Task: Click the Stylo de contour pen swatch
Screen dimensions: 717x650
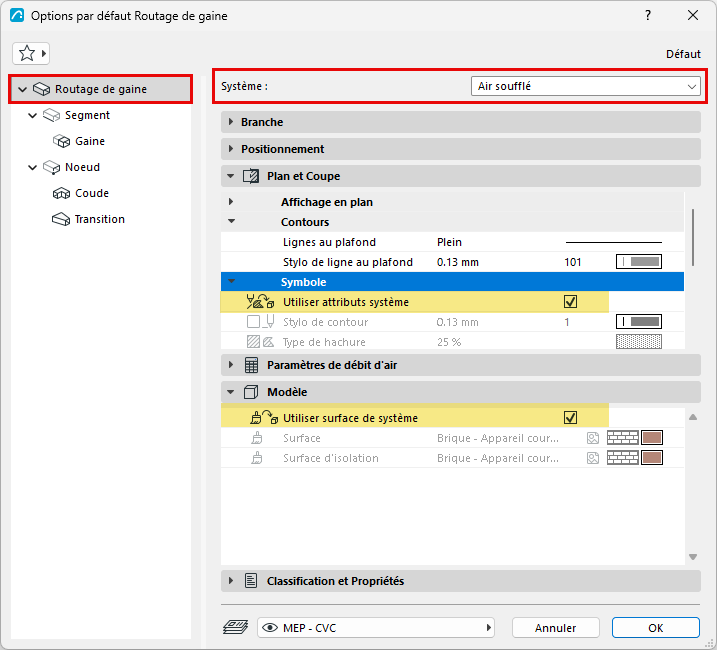Action: click(x=639, y=322)
